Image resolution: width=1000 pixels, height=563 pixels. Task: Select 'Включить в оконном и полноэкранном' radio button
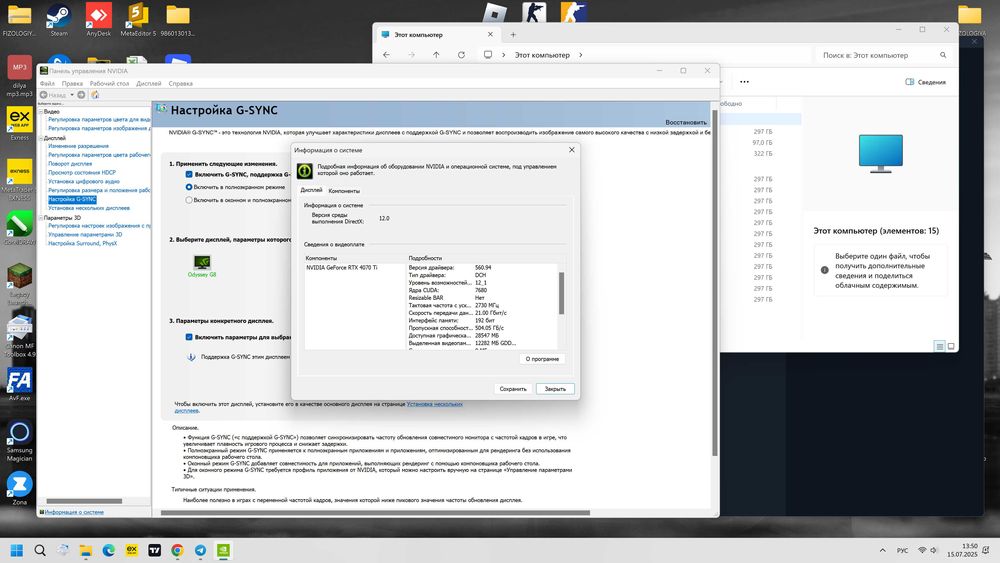(x=189, y=200)
